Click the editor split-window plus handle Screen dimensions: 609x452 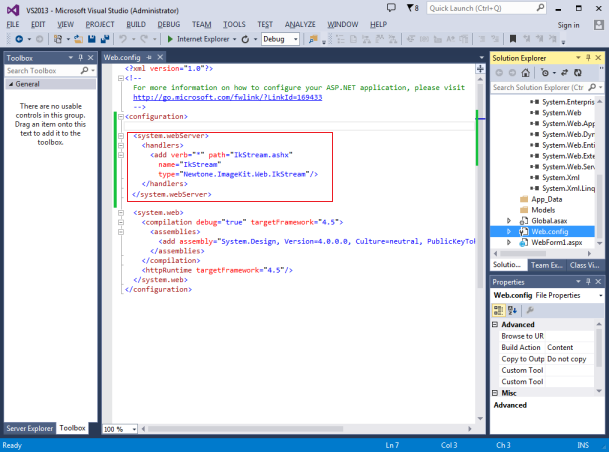click(480, 69)
